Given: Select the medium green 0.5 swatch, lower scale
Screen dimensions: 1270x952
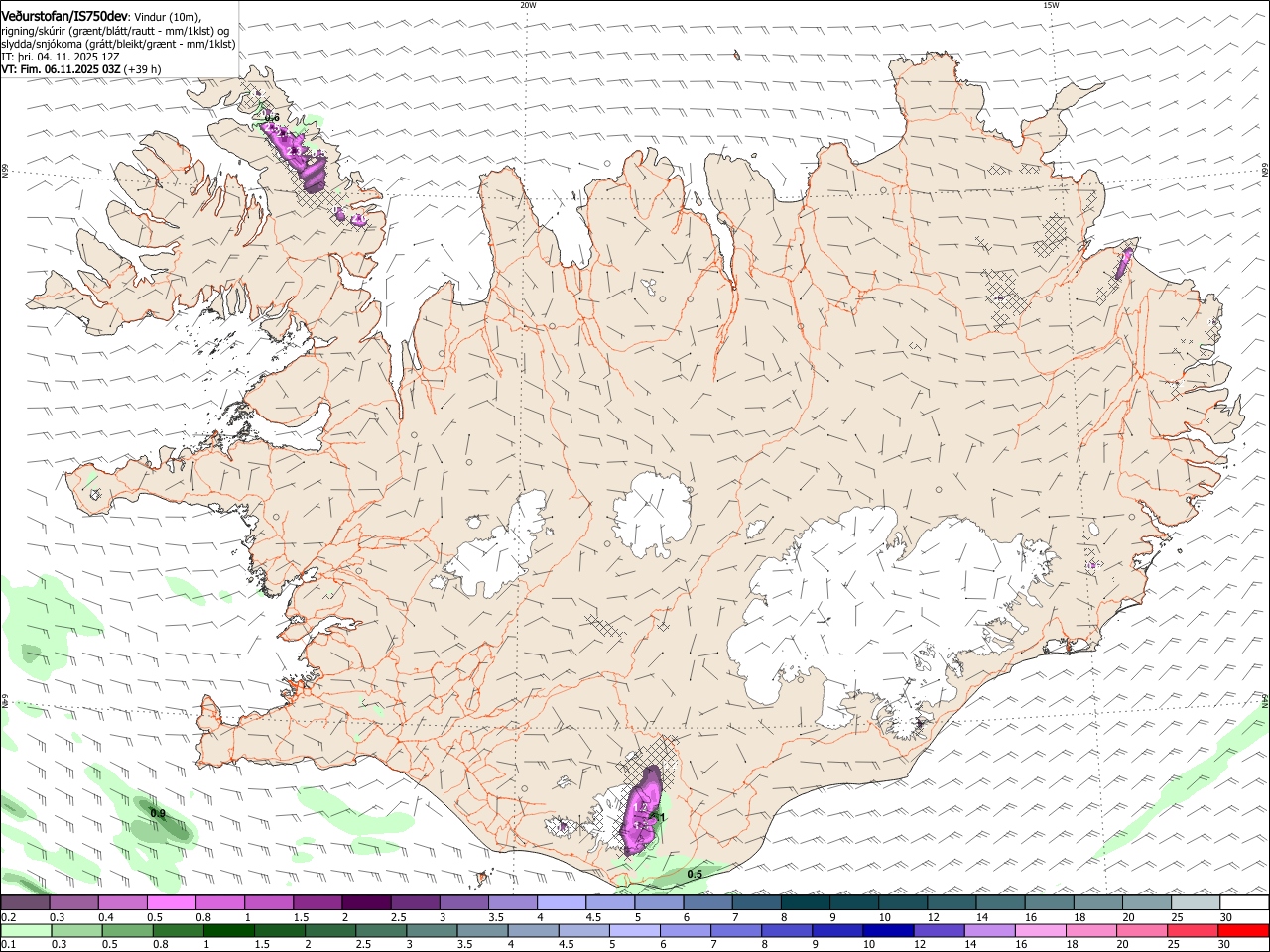Looking at the screenshot, I should (x=127, y=930).
